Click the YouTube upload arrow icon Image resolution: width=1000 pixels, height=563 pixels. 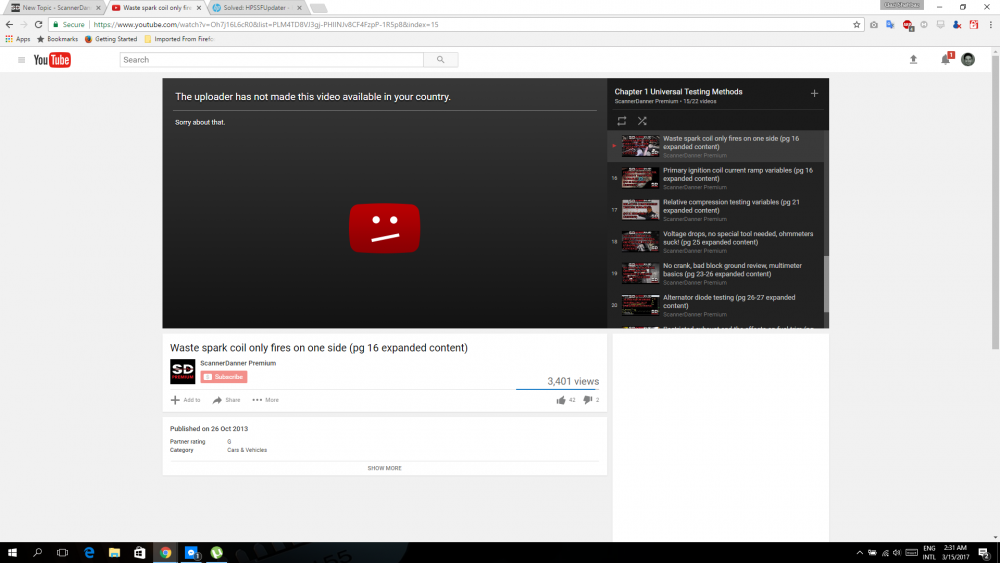click(913, 60)
